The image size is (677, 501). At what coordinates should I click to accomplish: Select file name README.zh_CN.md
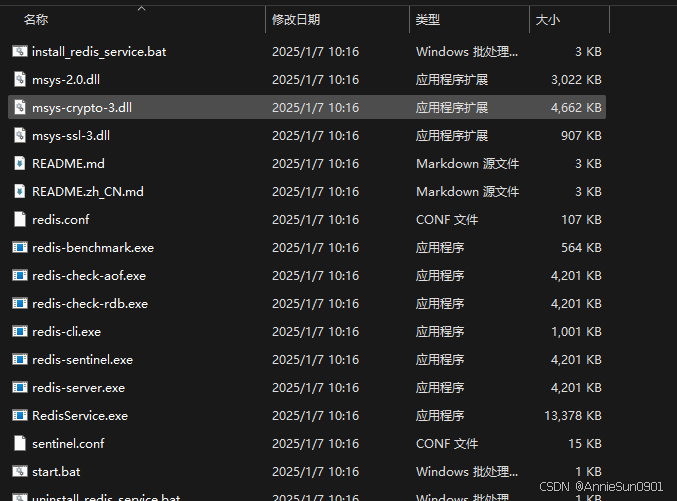(x=88, y=192)
